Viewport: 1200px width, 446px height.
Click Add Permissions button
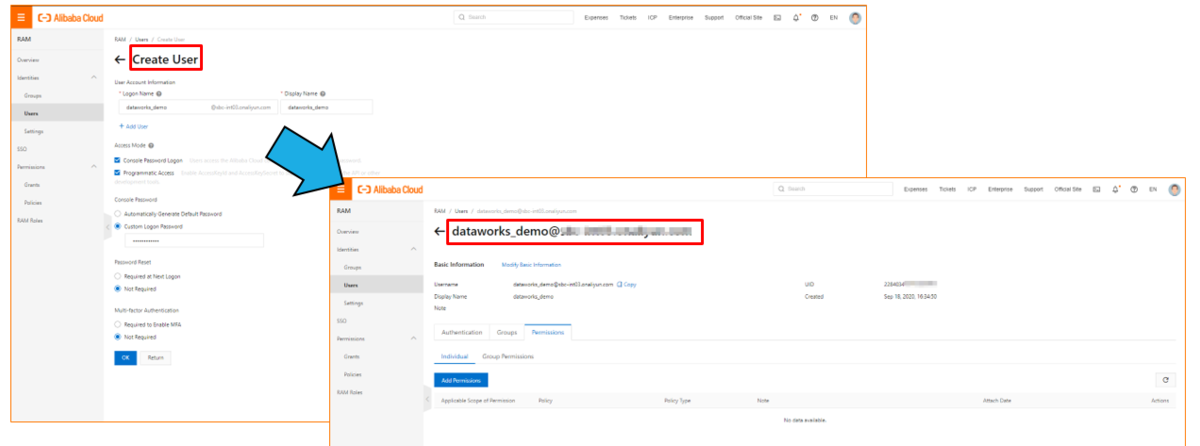[461, 380]
